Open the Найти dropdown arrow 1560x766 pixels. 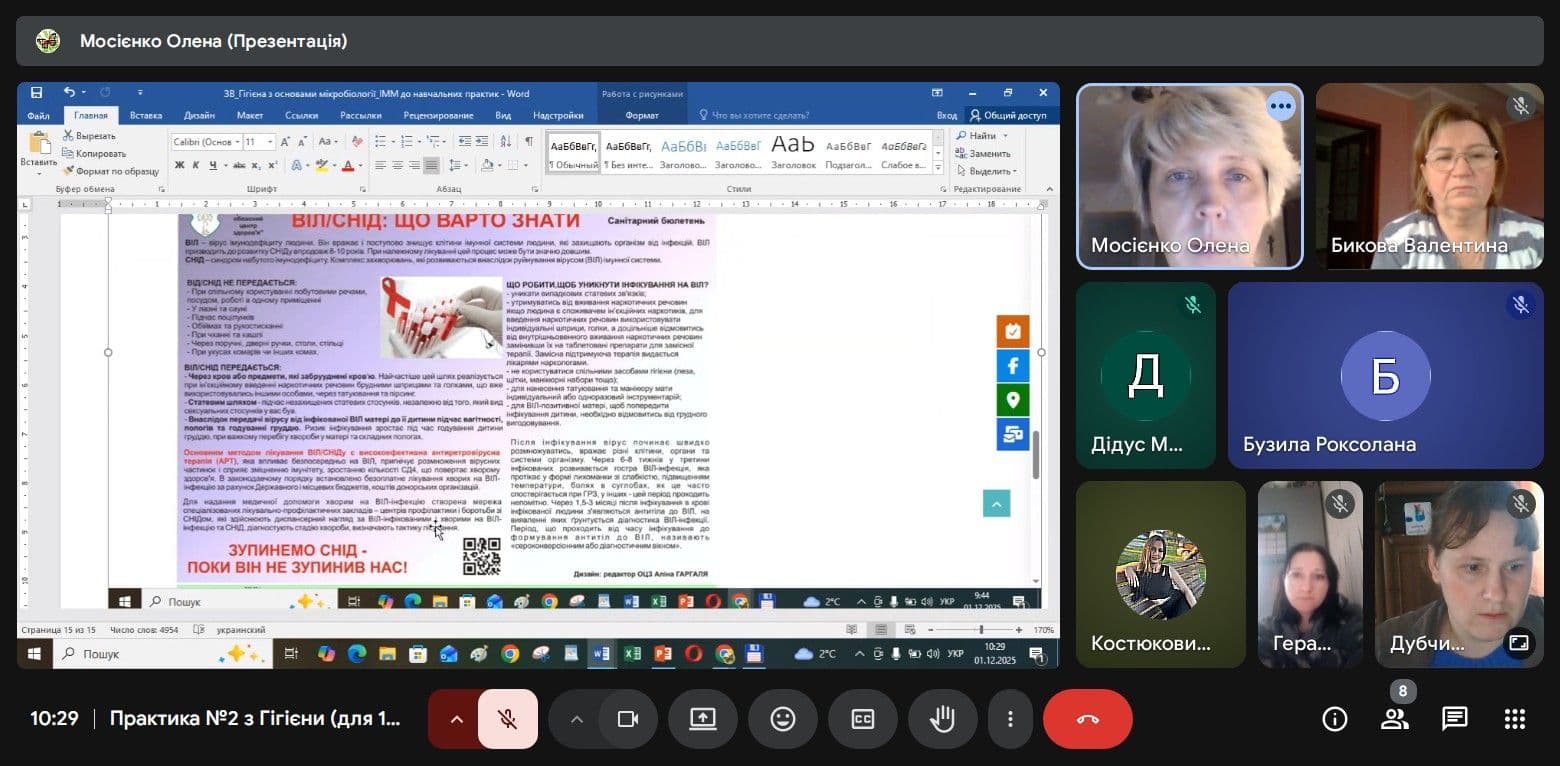[x=1005, y=136]
